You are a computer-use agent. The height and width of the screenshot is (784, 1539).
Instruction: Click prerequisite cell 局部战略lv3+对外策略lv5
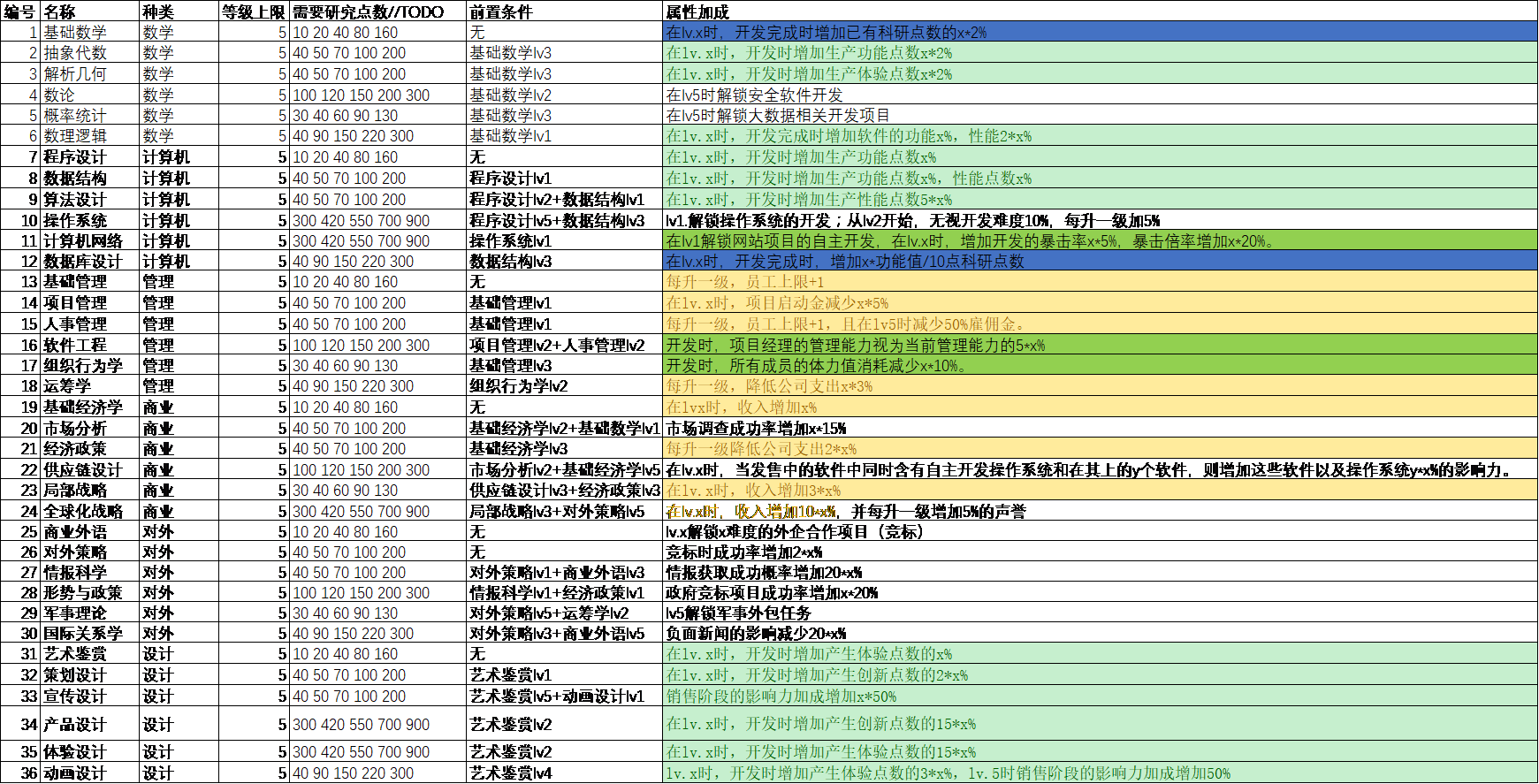(x=564, y=511)
